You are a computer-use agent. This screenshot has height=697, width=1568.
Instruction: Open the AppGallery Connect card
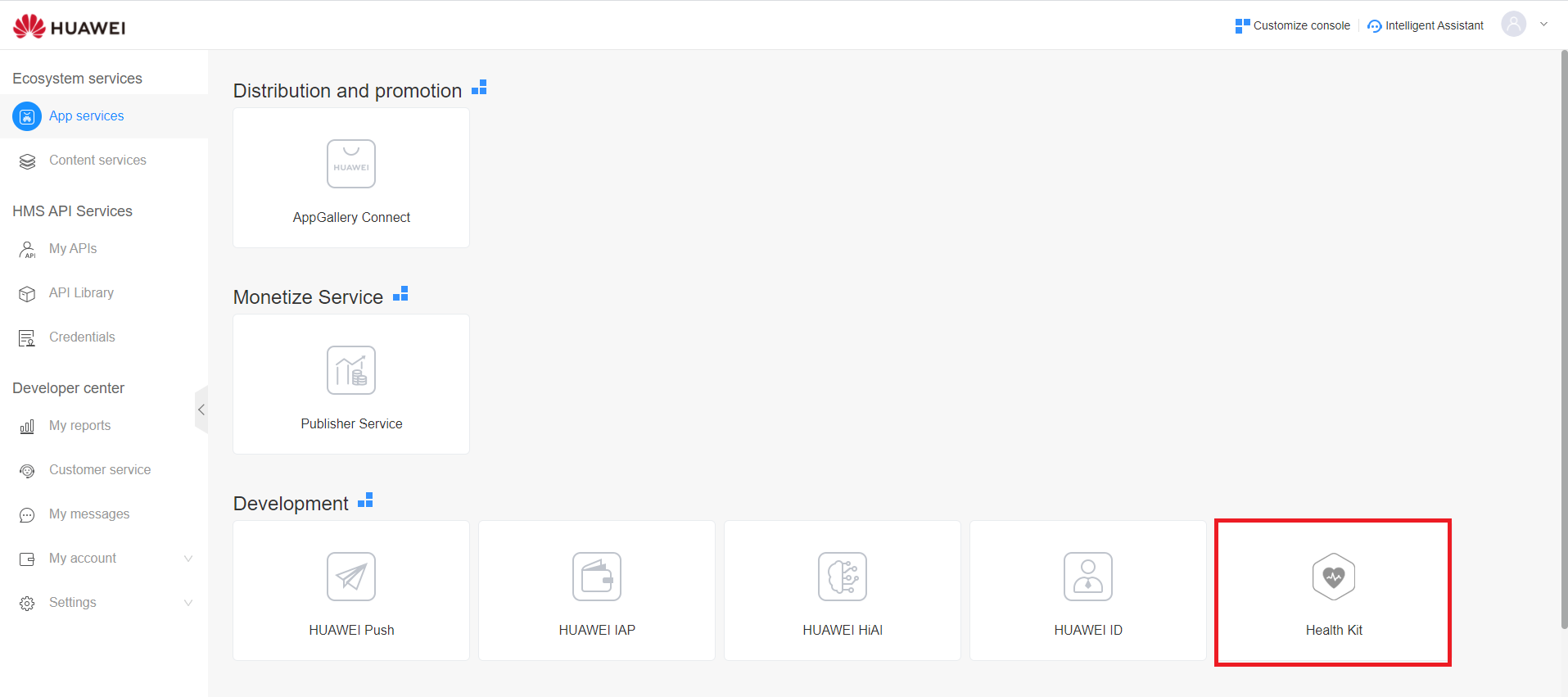351,178
